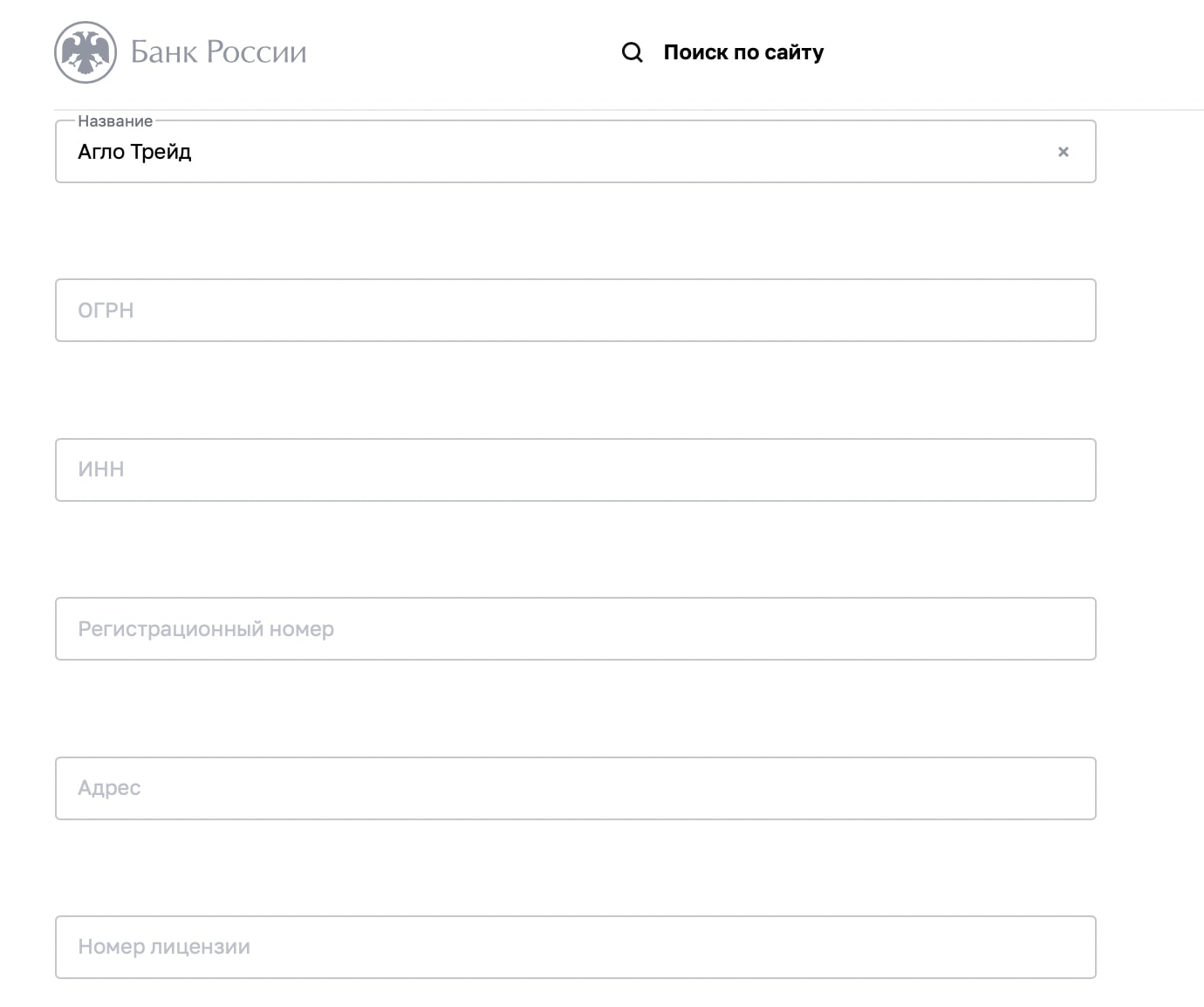
Task: Click the Адрес input field
Action: point(576,788)
